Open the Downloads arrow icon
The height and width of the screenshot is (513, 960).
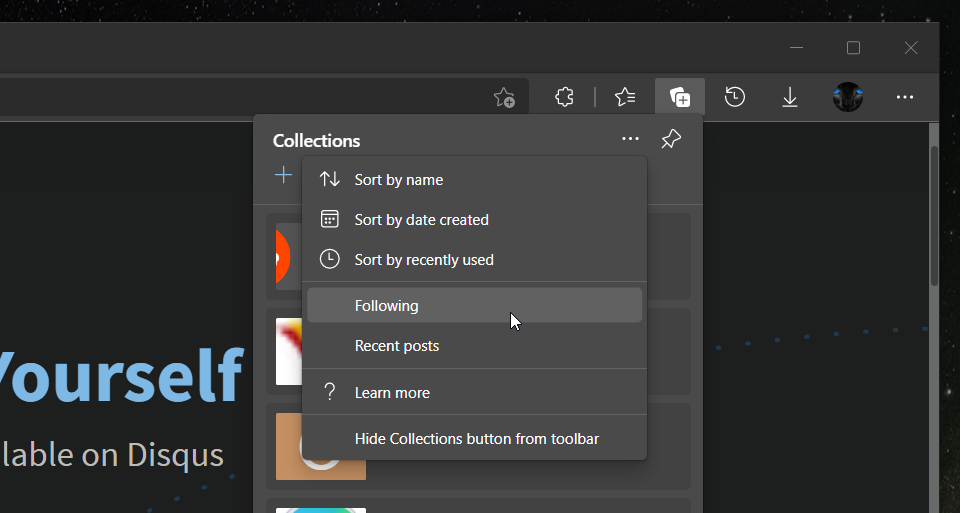coord(790,97)
